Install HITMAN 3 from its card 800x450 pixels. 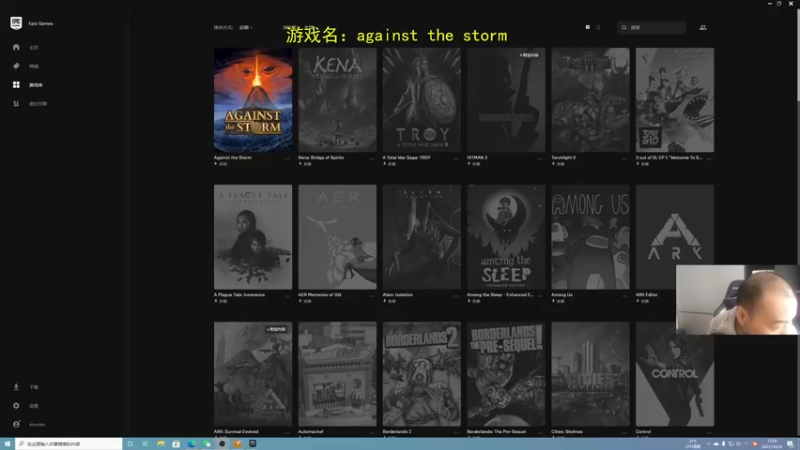(x=473, y=164)
